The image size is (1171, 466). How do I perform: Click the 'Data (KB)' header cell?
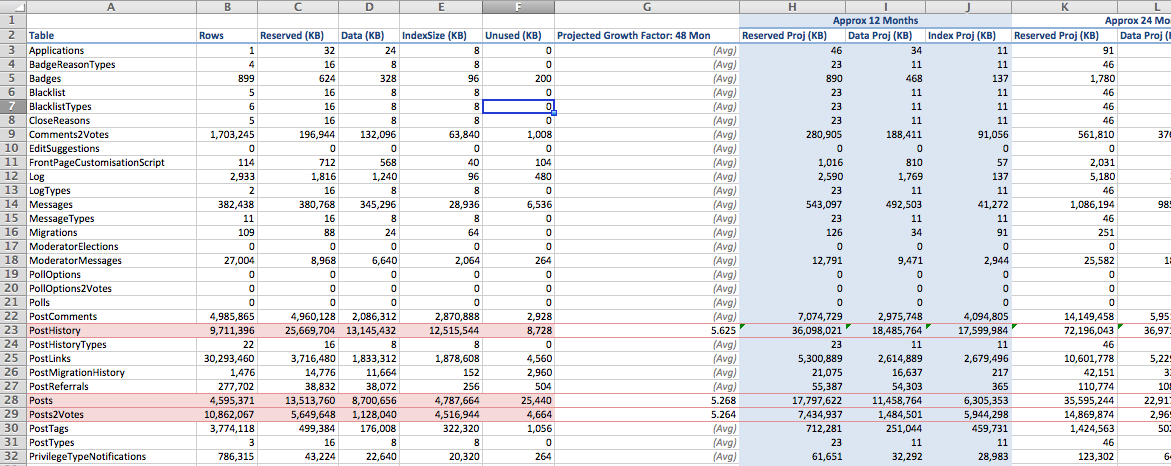(x=368, y=35)
